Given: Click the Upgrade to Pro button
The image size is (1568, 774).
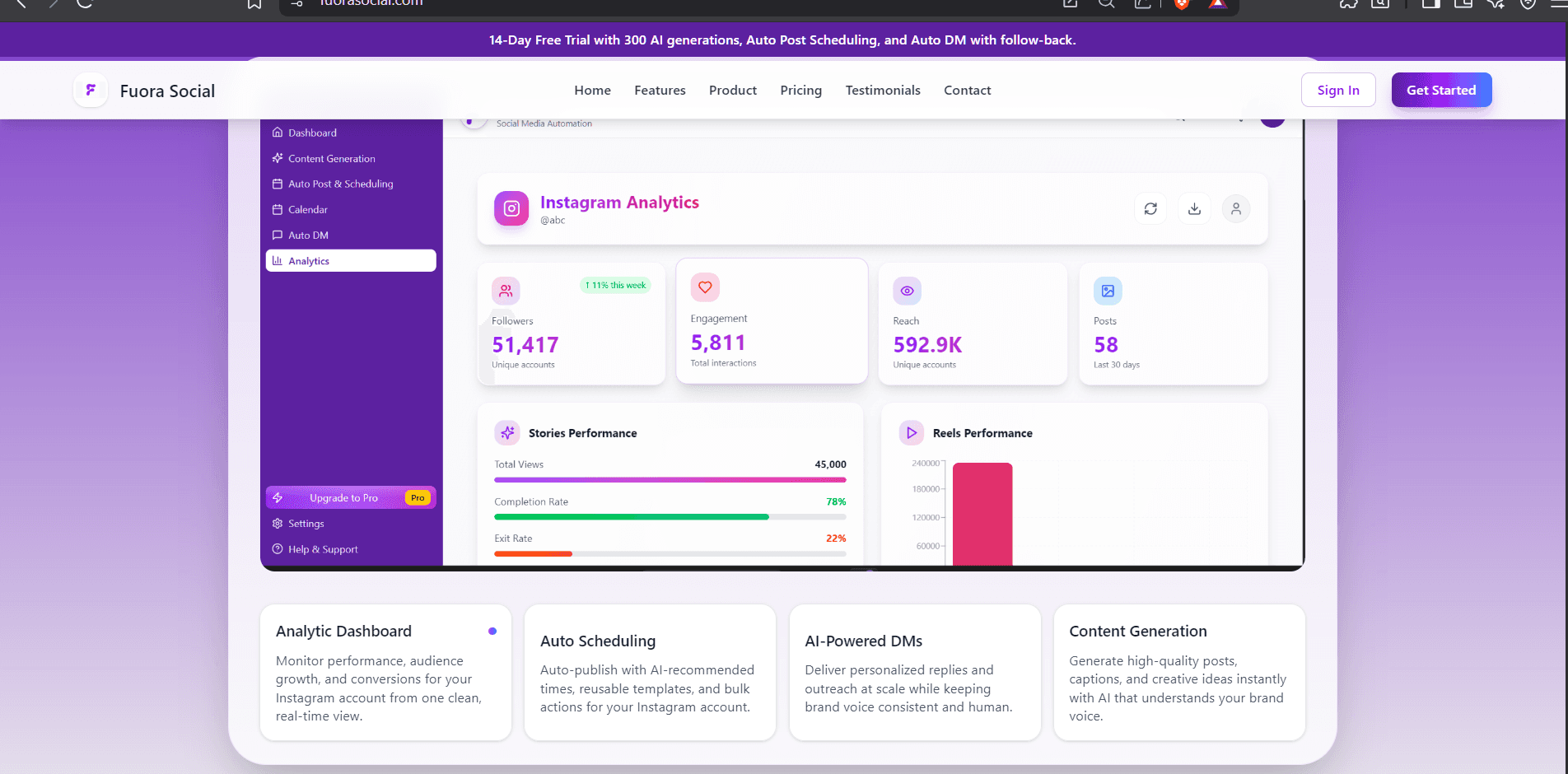Looking at the screenshot, I should point(351,497).
